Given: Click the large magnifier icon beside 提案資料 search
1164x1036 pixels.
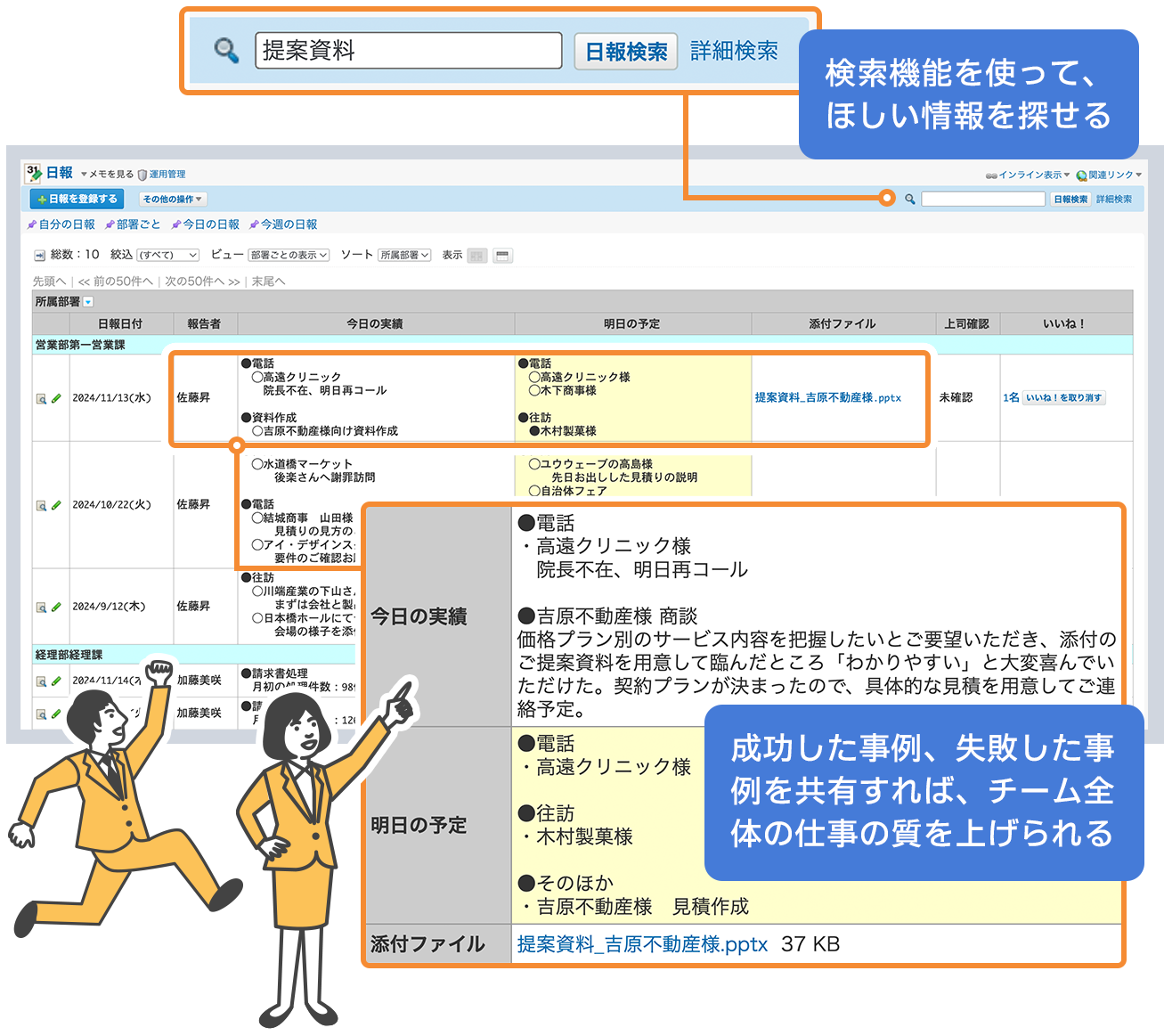Looking at the screenshot, I should (x=226, y=51).
